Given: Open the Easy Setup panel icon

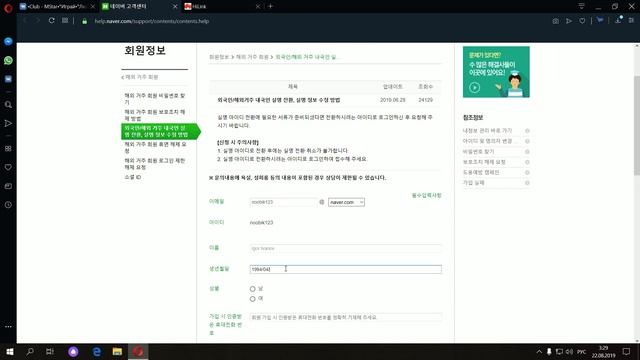Looking at the screenshot, I should click(631, 20).
